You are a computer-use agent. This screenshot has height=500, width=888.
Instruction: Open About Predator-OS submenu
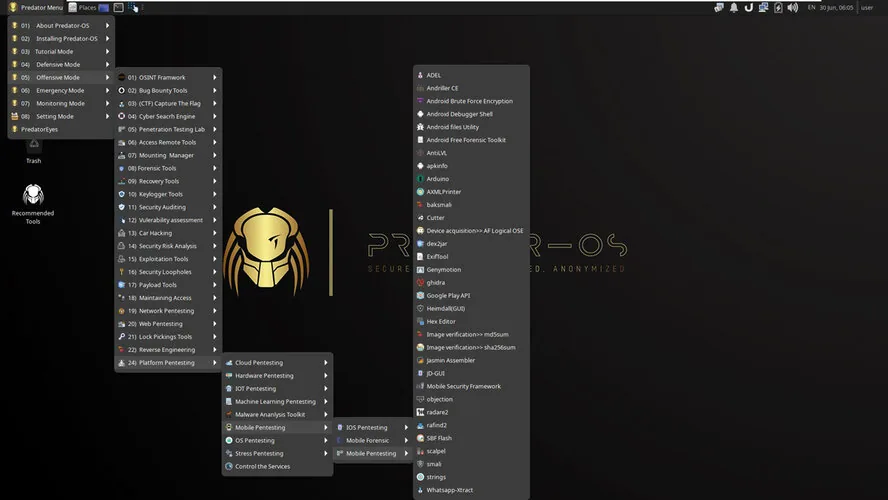pos(61,25)
